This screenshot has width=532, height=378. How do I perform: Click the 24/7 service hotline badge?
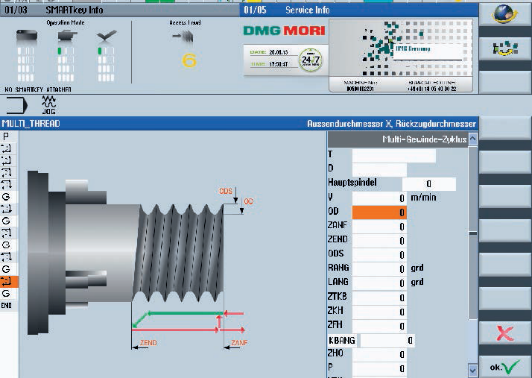pos(310,60)
